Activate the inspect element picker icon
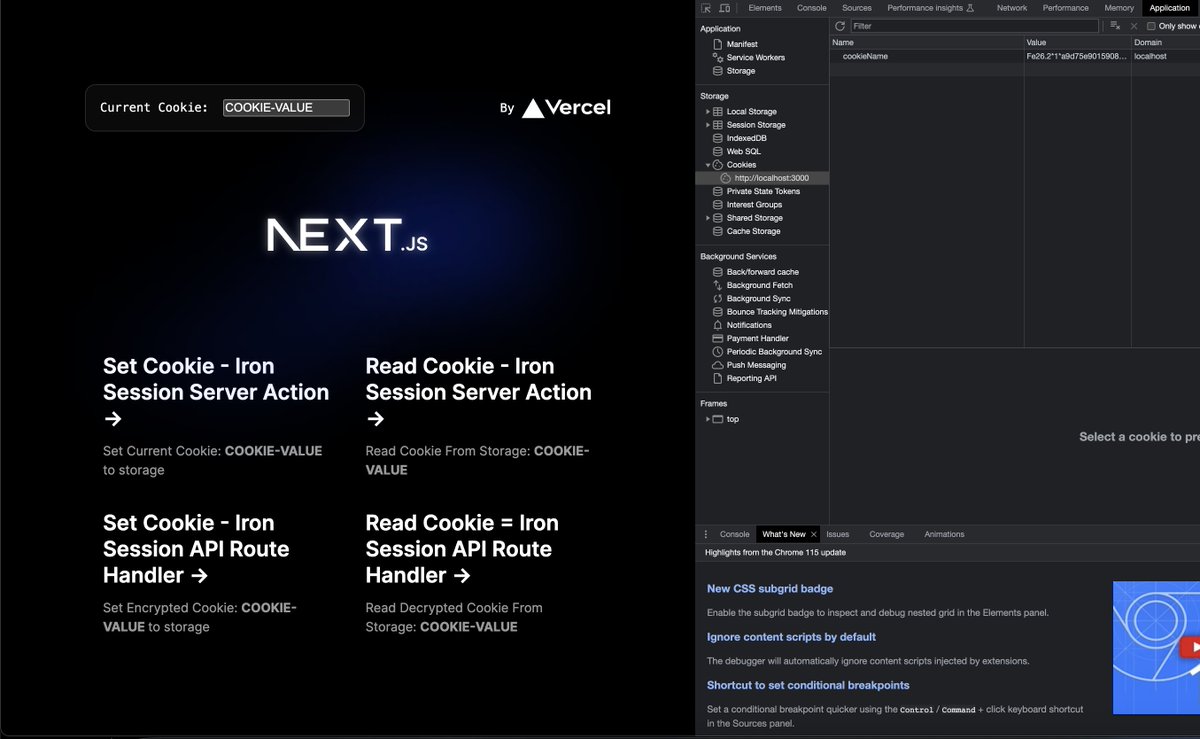 pyautogui.click(x=707, y=8)
